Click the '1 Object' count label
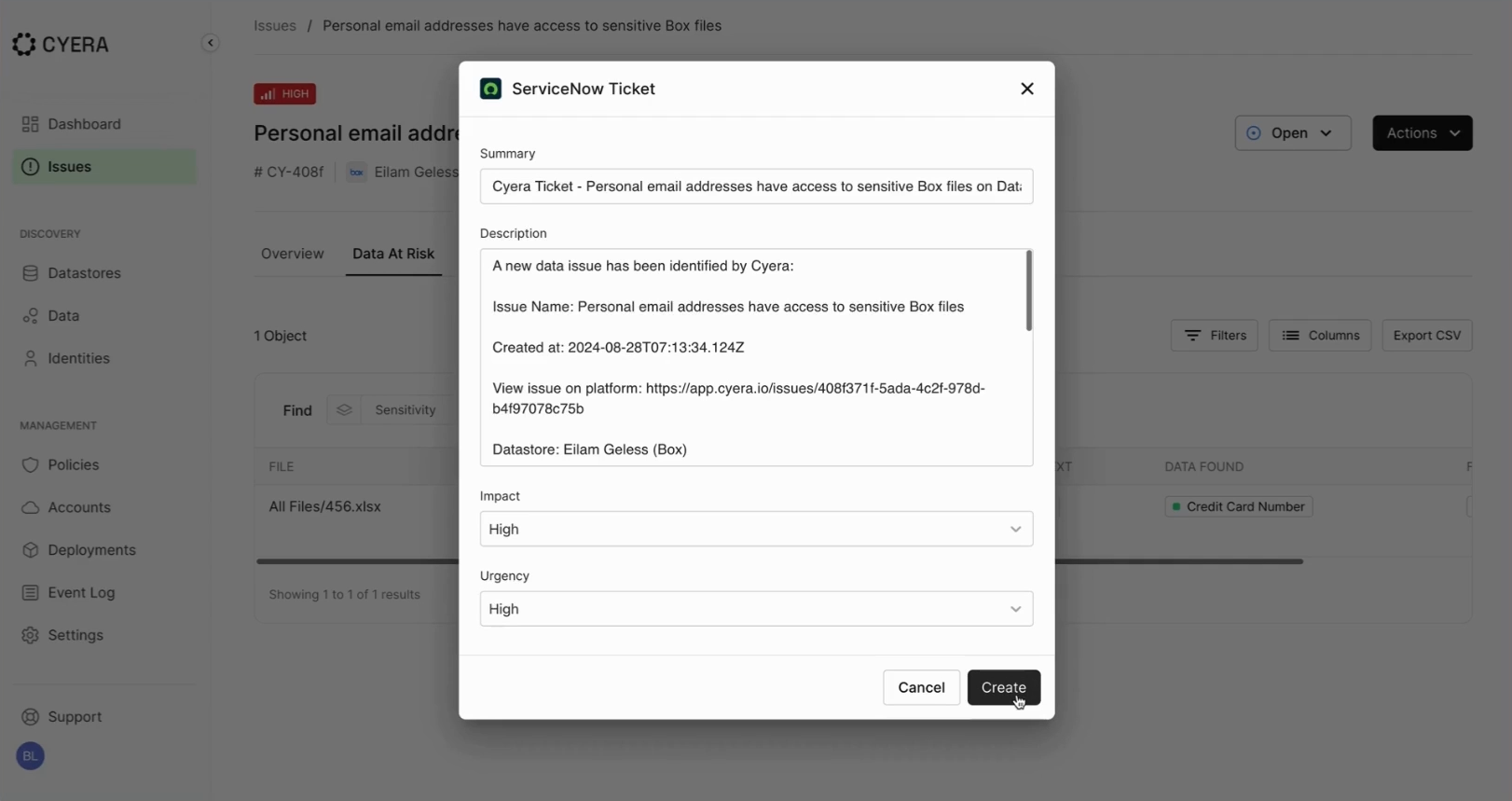Viewport: 1512px width, 801px height. point(281,336)
